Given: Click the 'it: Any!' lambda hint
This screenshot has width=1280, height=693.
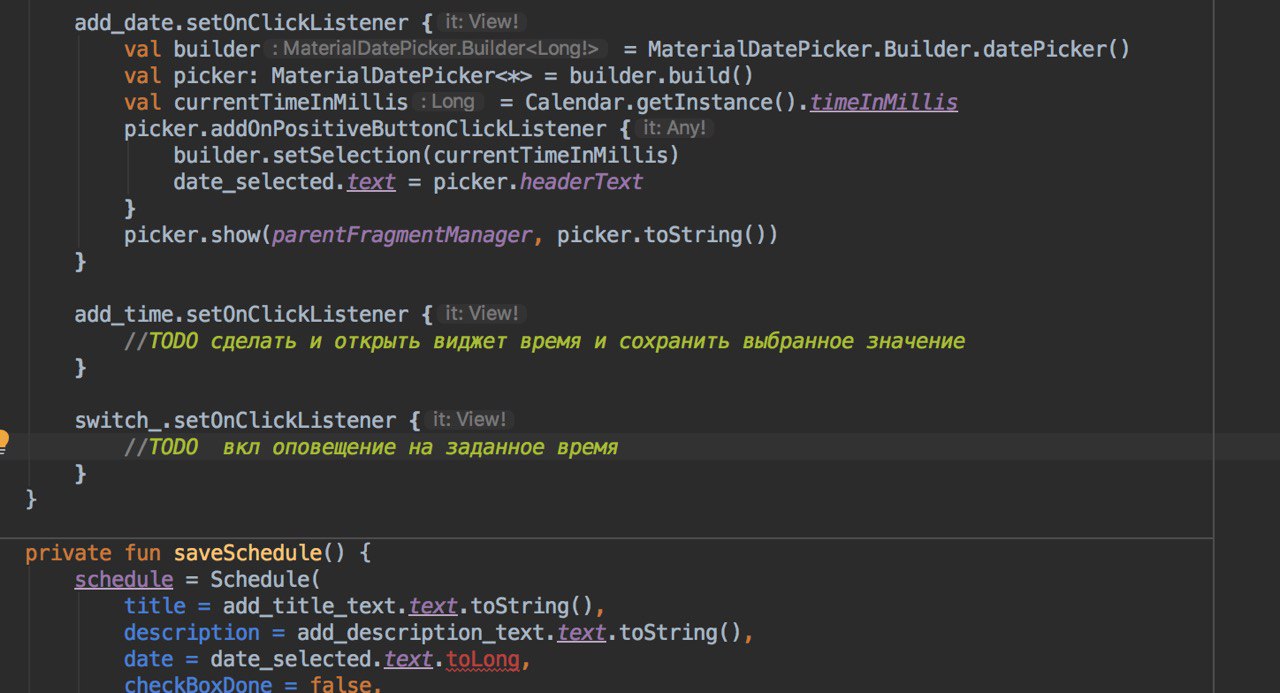Looking at the screenshot, I should click(x=674, y=128).
